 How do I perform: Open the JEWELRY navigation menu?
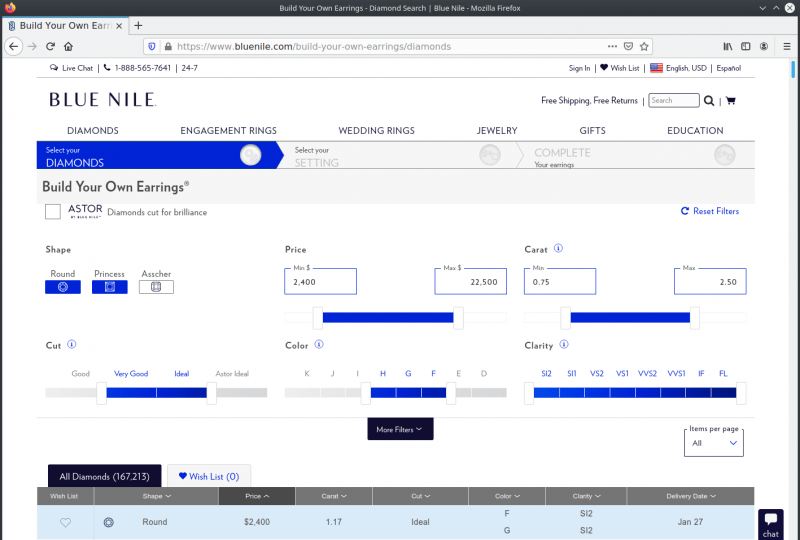[x=497, y=131]
